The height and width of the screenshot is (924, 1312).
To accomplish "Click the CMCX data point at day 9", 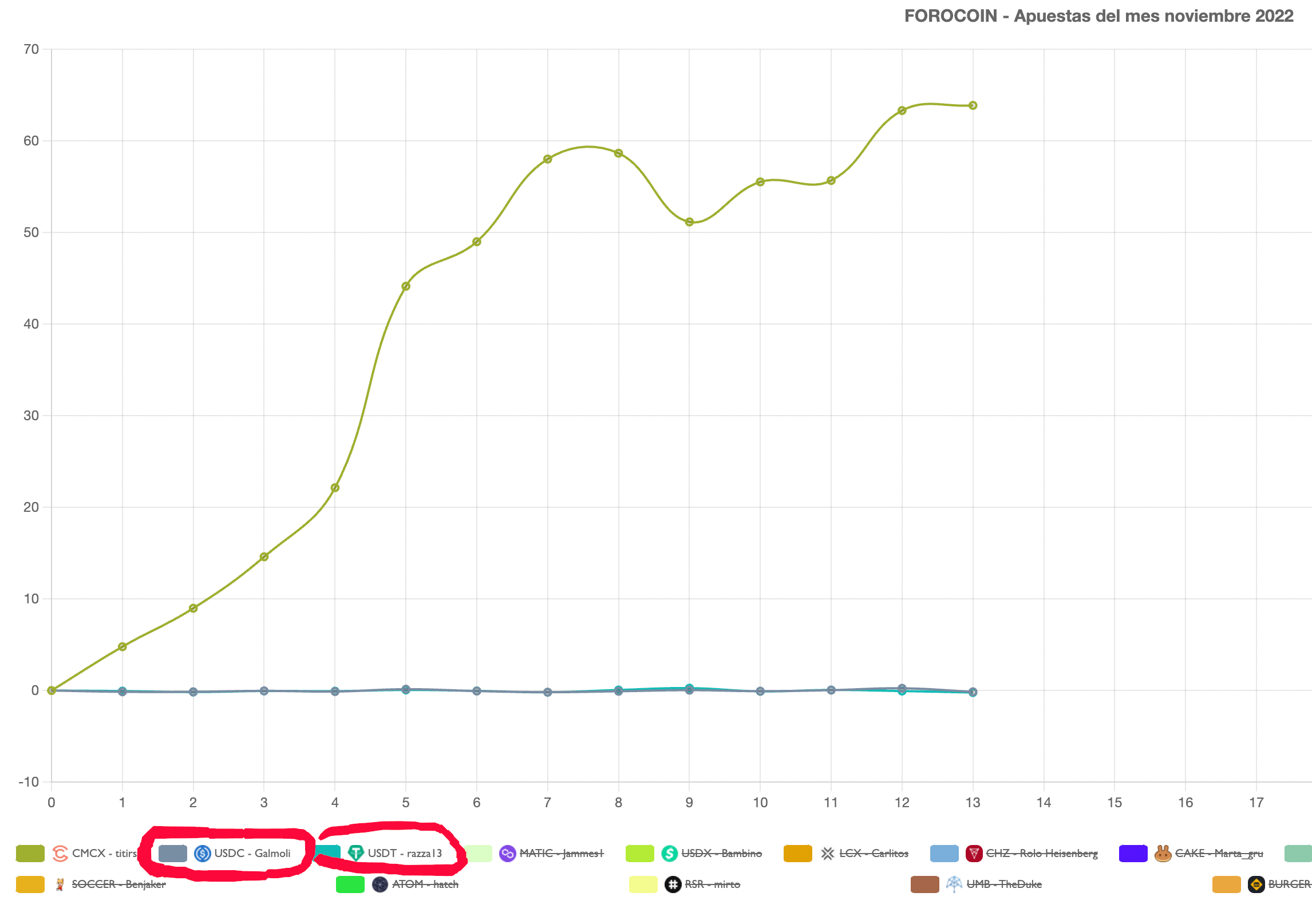I will coord(689,222).
